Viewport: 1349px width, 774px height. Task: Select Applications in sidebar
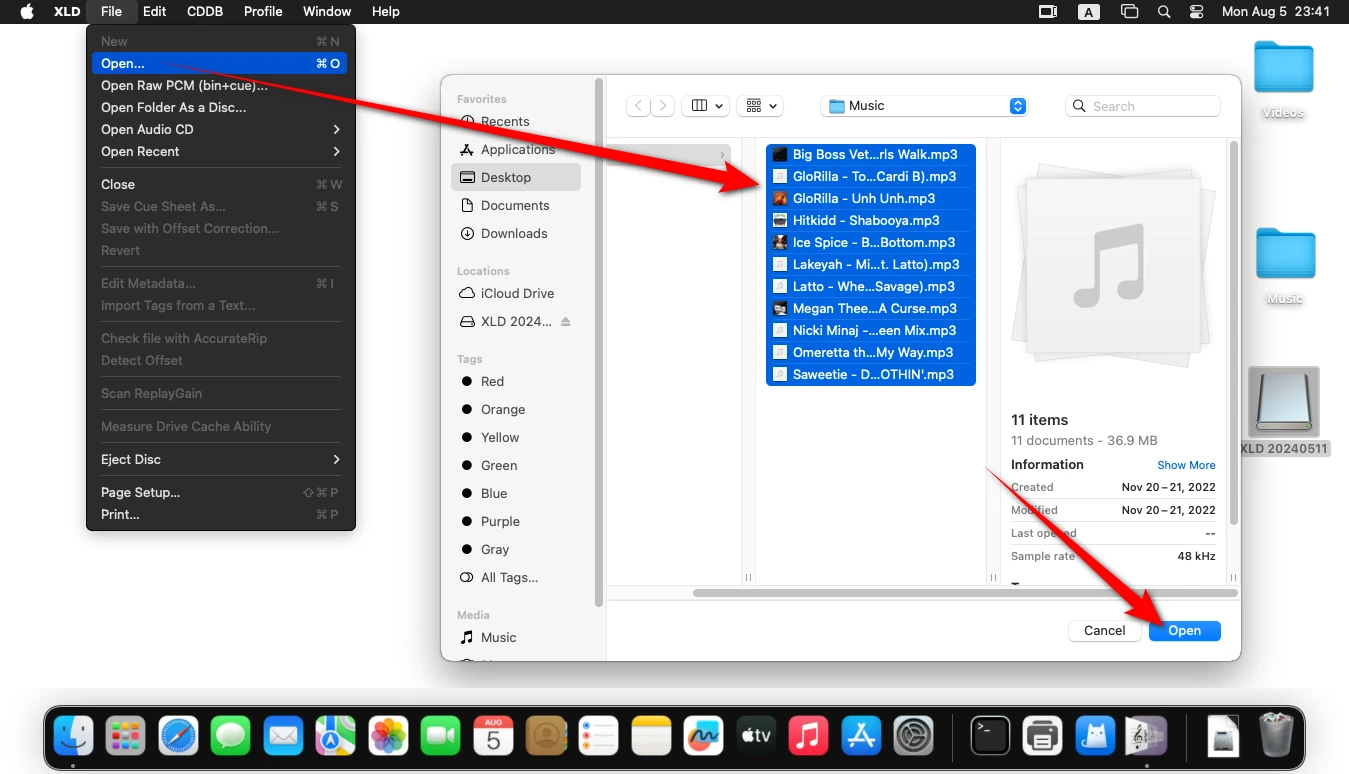pos(516,150)
